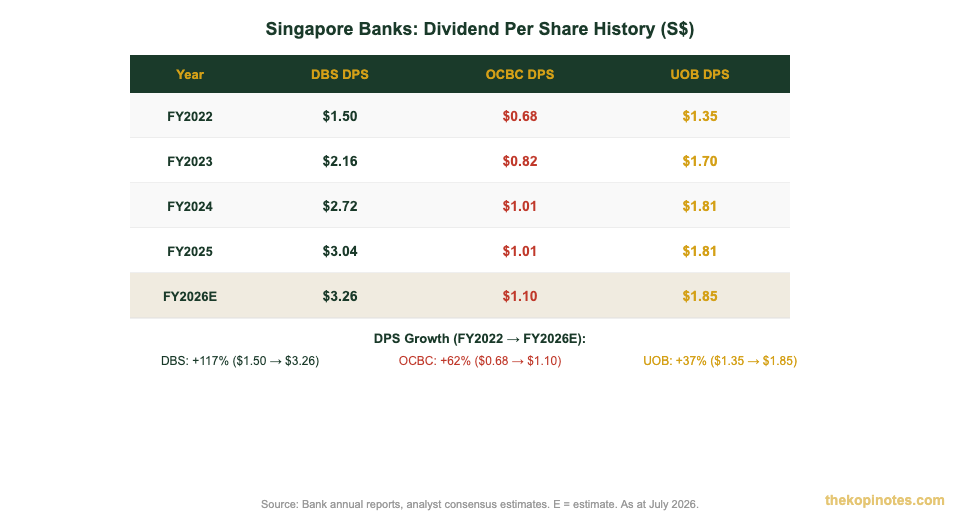The height and width of the screenshot is (520, 960).
Task: Select DBS value $3.26 for FY2026E
Action: 340,296
